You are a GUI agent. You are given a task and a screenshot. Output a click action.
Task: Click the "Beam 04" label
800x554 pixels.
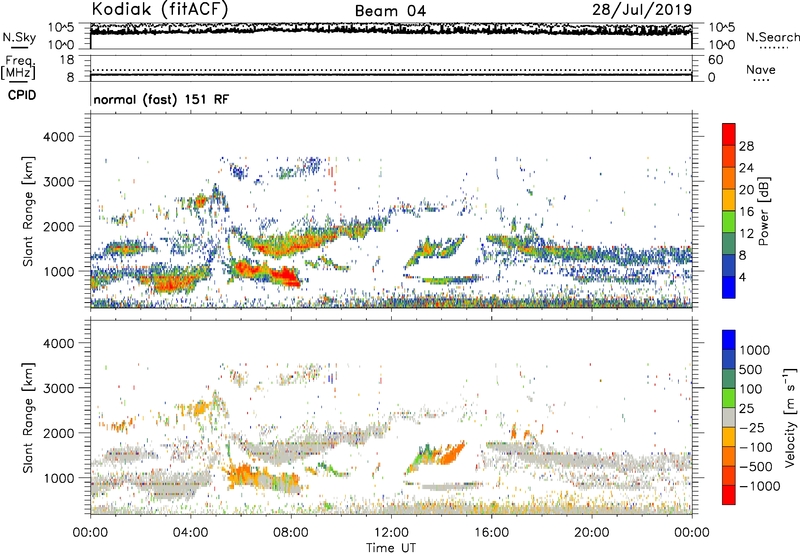pyautogui.click(x=390, y=11)
